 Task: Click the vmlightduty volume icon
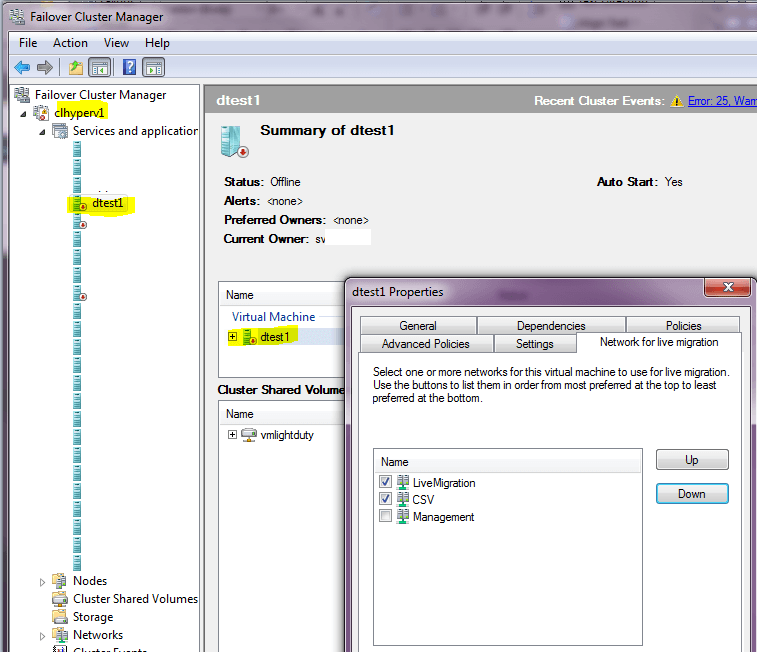coord(249,435)
